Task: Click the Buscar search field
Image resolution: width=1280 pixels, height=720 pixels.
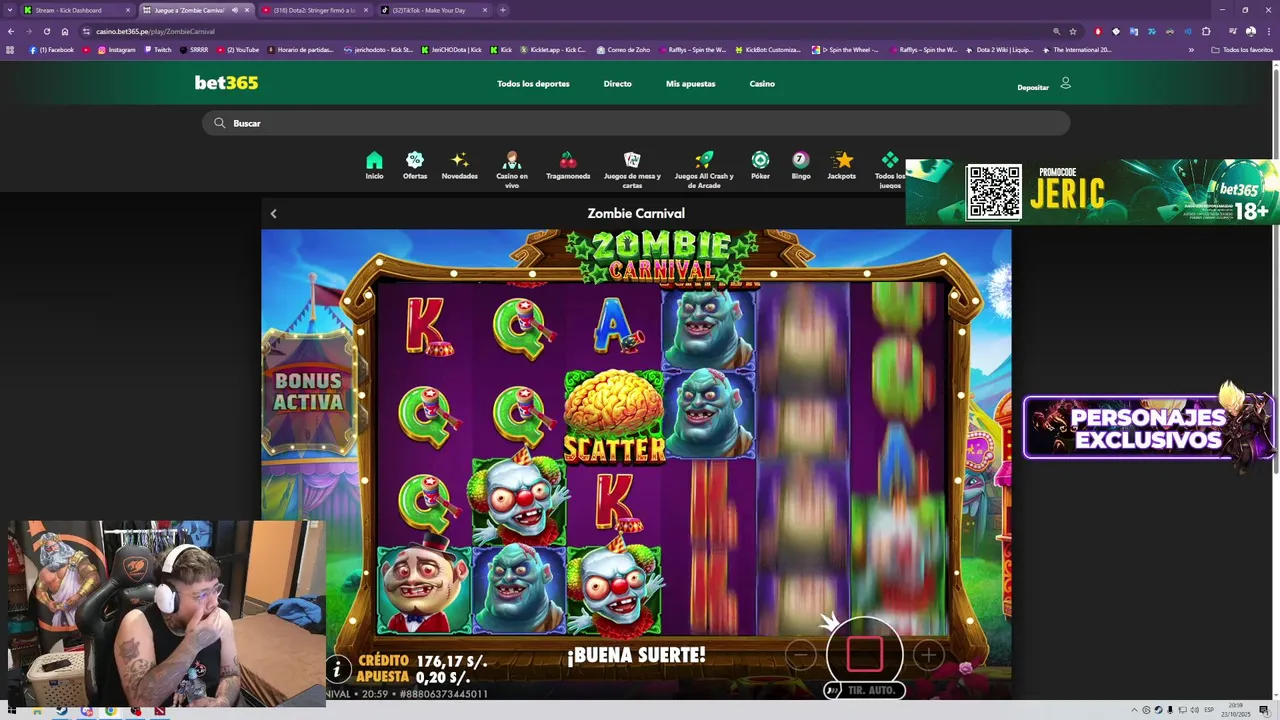Action: (636, 123)
